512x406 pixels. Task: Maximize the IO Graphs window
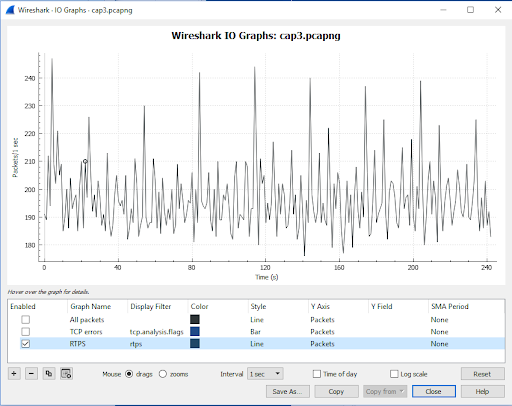pyautogui.click(x=470, y=10)
